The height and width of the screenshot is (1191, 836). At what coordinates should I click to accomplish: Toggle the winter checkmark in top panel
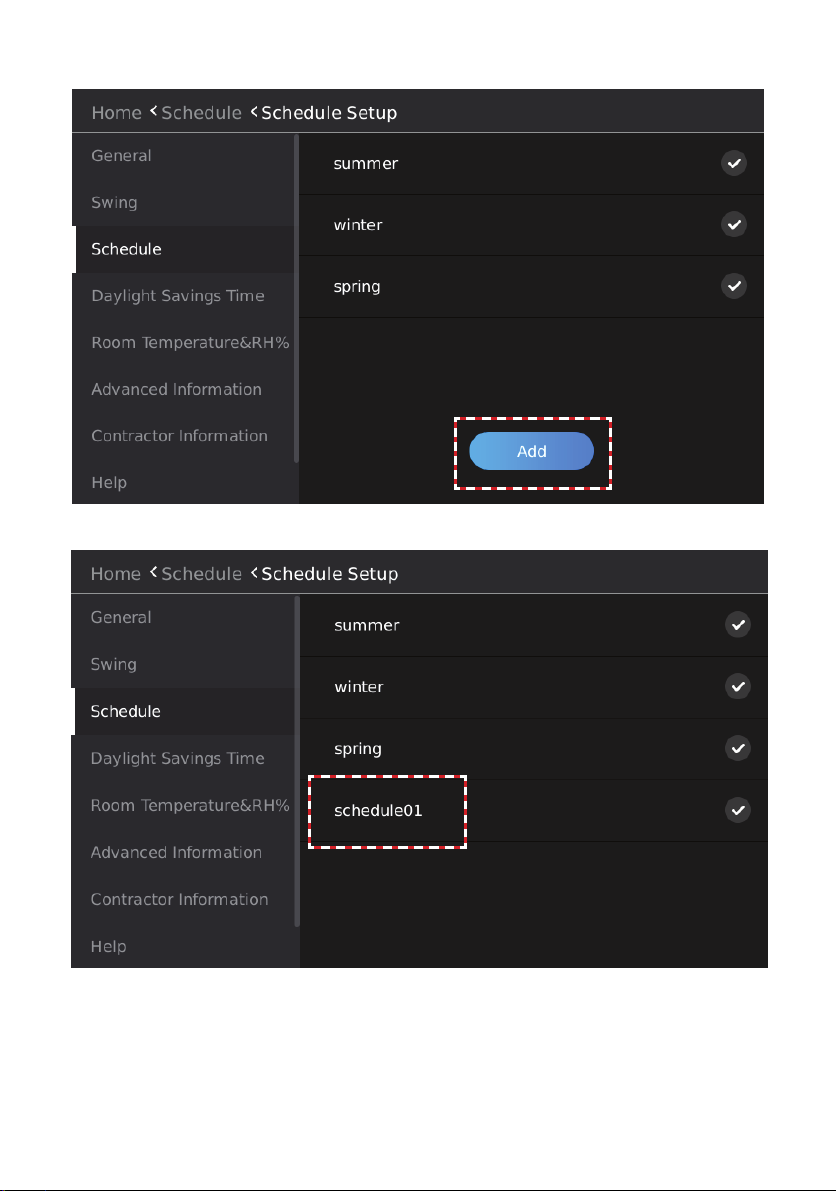click(x=733, y=225)
